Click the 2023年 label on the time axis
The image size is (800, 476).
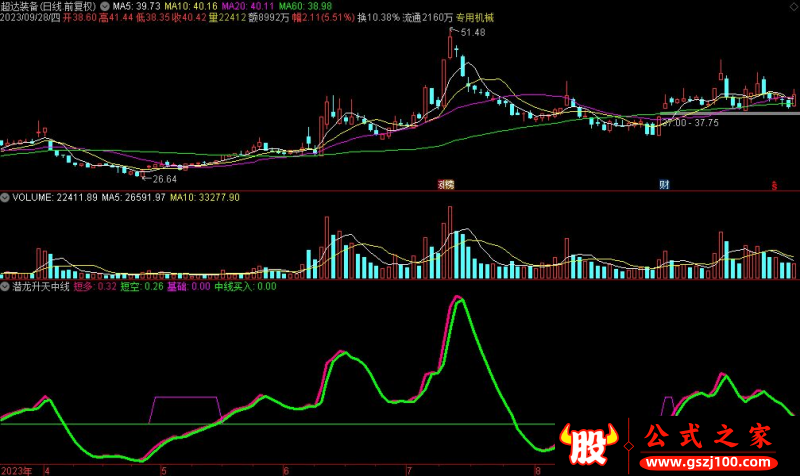pos(16,471)
